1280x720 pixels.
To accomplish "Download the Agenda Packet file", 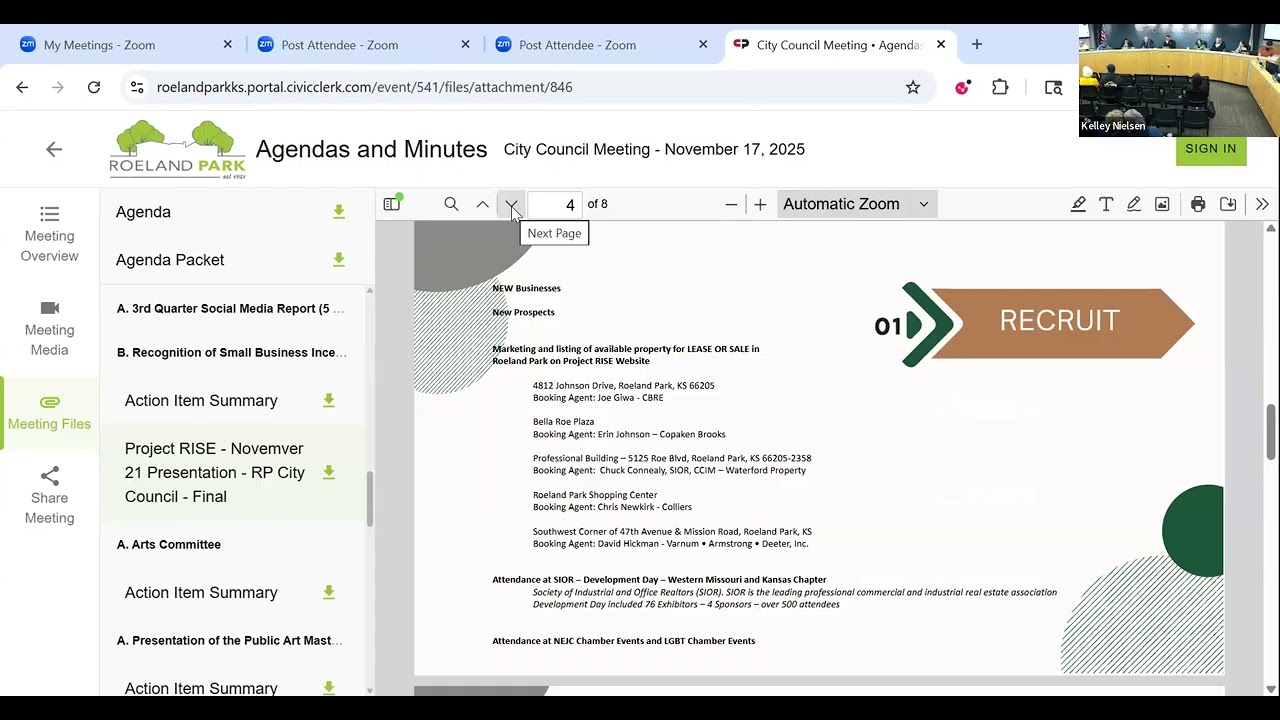I will (339, 260).
